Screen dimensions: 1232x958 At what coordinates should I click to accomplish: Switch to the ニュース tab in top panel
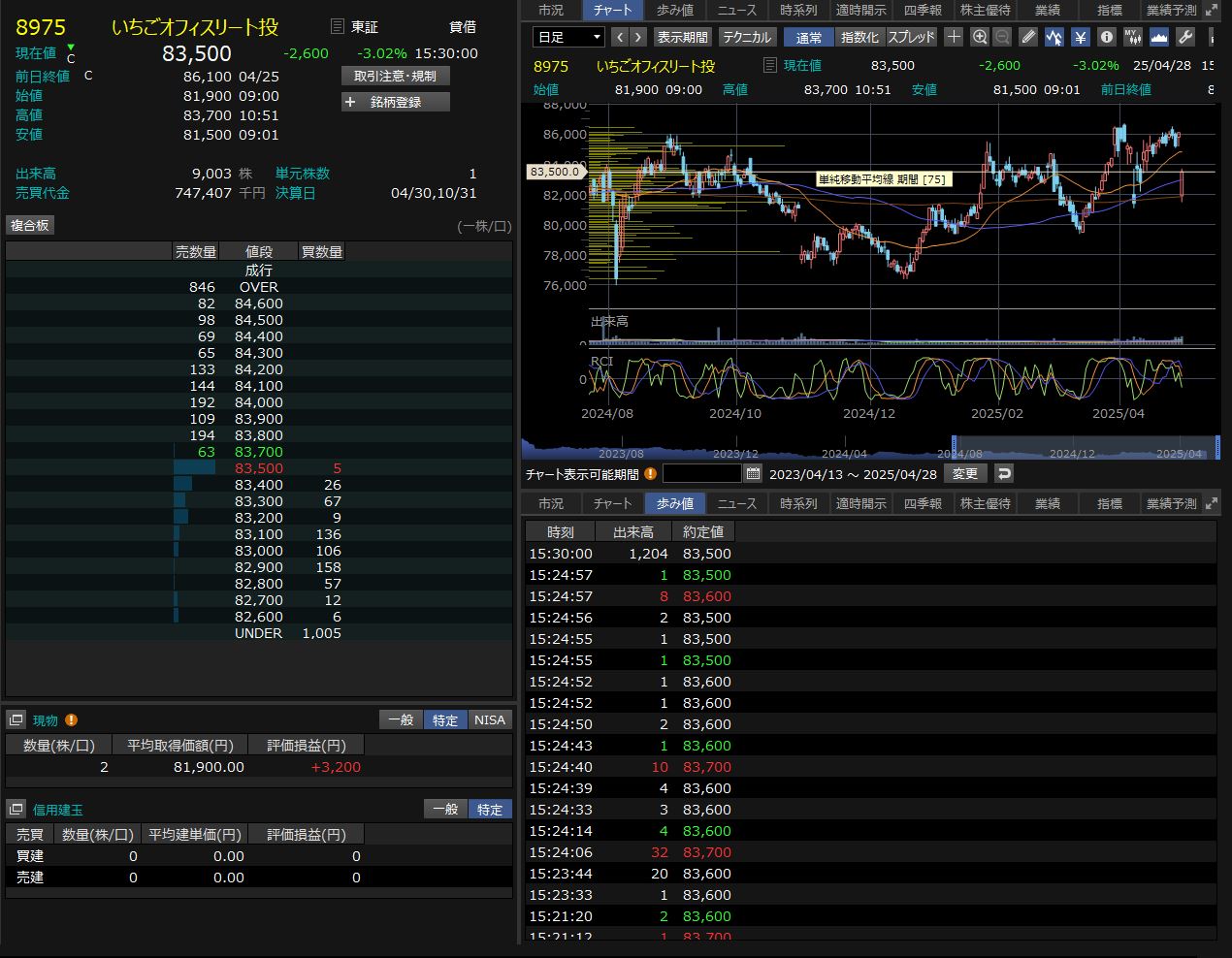(x=736, y=10)
